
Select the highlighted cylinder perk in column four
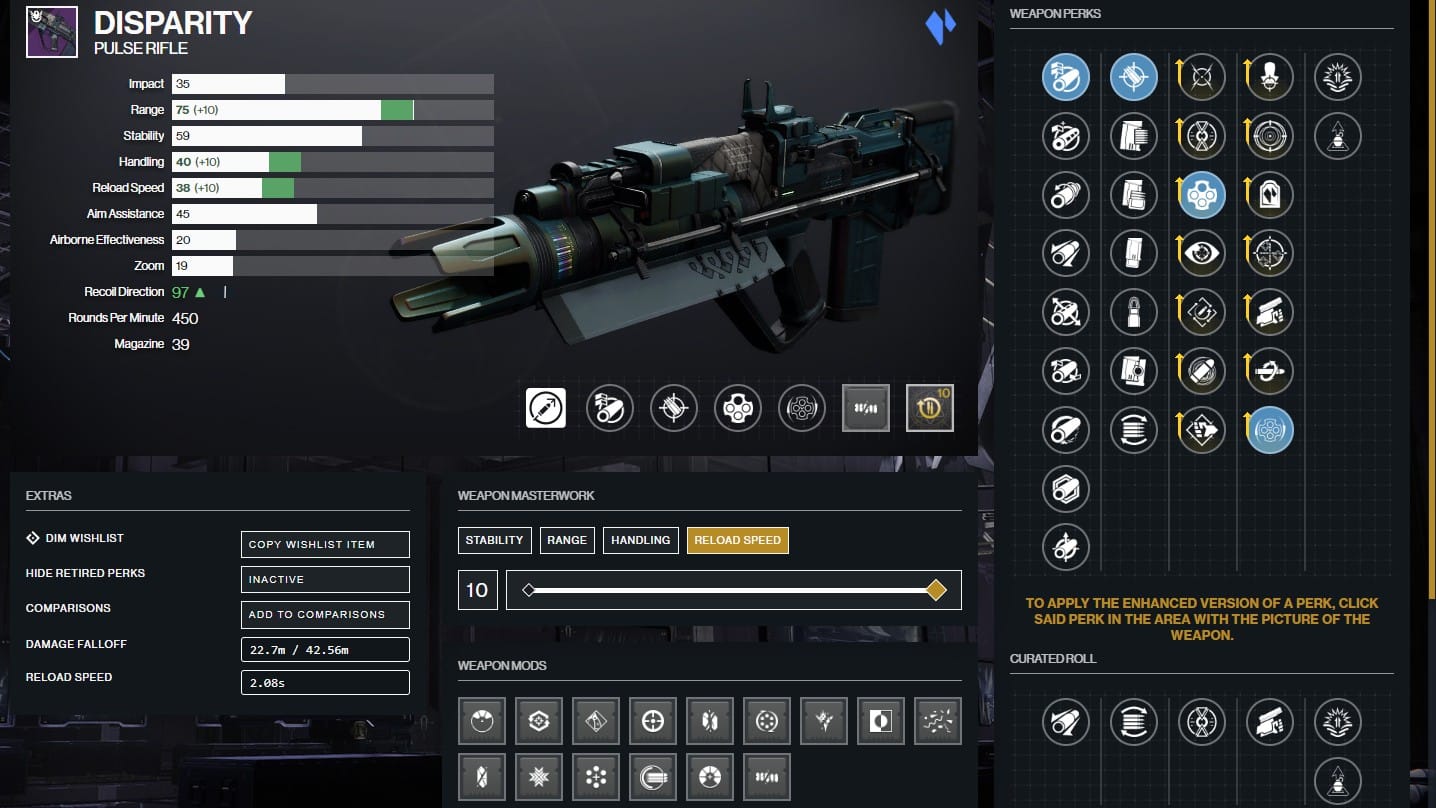[1270, 431]
